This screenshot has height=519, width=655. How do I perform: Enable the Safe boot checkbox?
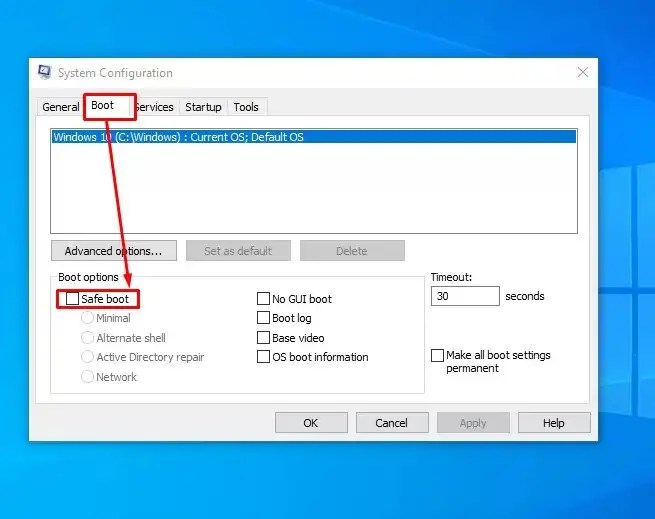(x=72, y=298)
